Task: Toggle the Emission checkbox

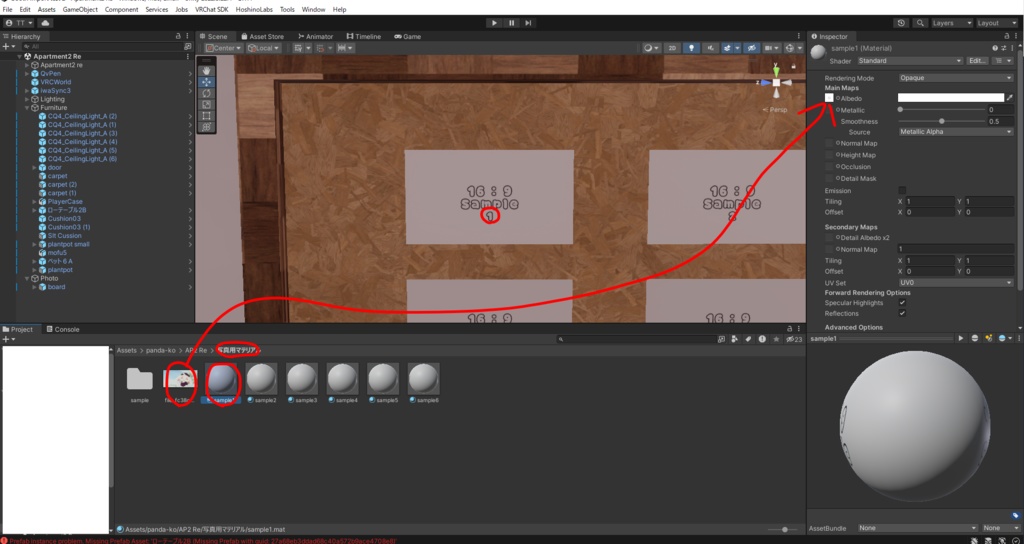Action: click(x=902, y=191)
